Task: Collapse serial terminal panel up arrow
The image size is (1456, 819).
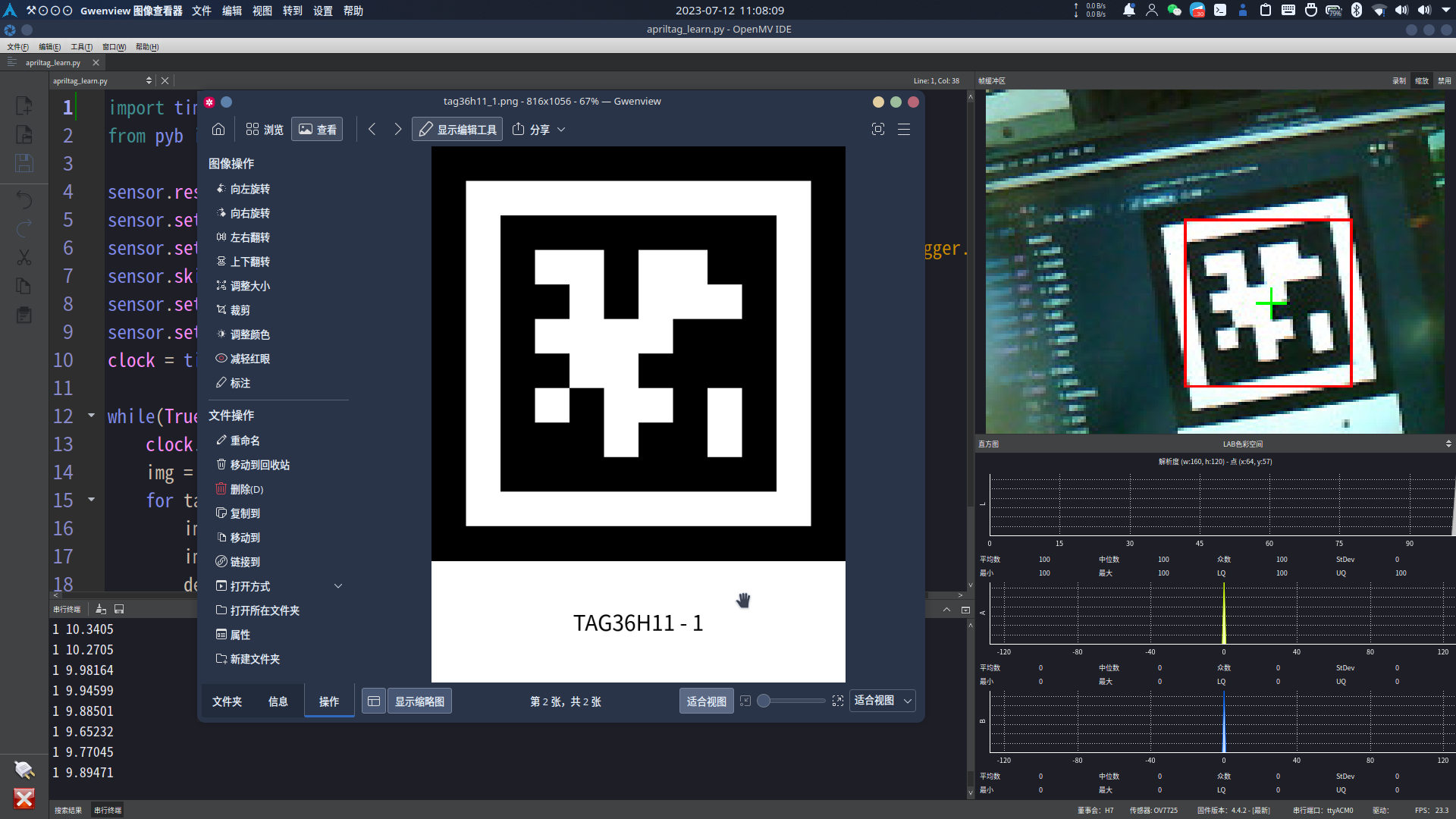Action: tap(946, 610)
